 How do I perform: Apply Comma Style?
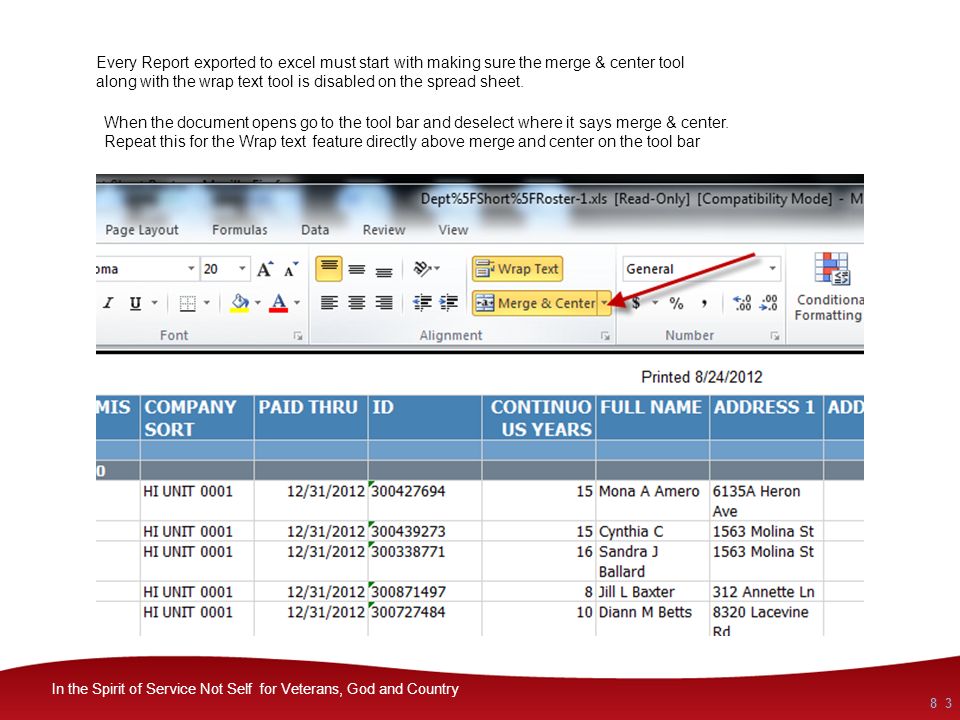(x=704, y=302)
